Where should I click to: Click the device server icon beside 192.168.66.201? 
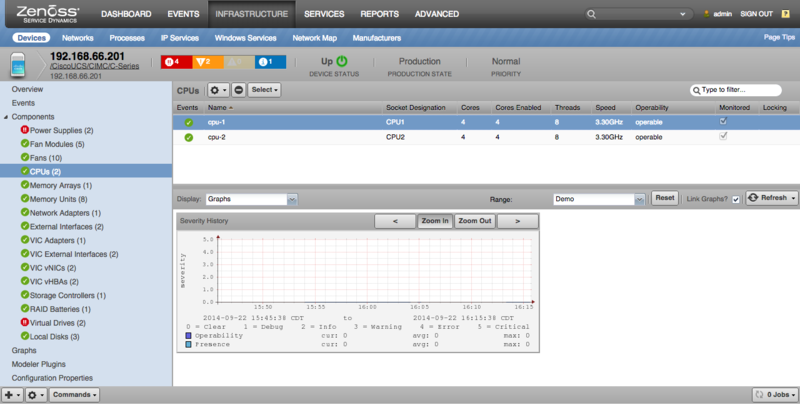(x=18, y=65)
